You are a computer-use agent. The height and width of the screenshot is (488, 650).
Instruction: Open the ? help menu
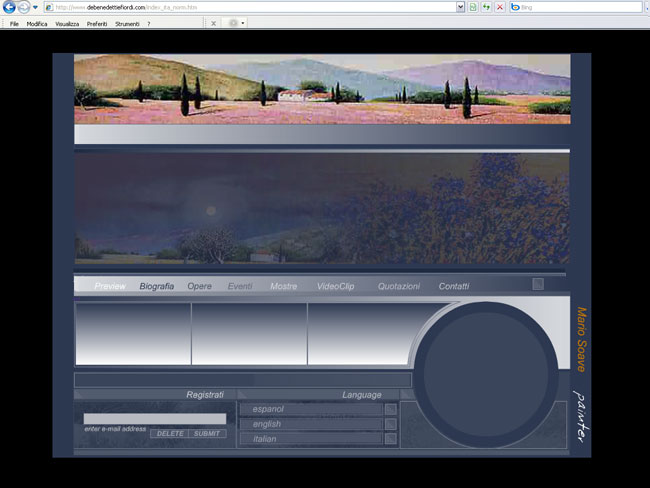[x=149, y=24]
